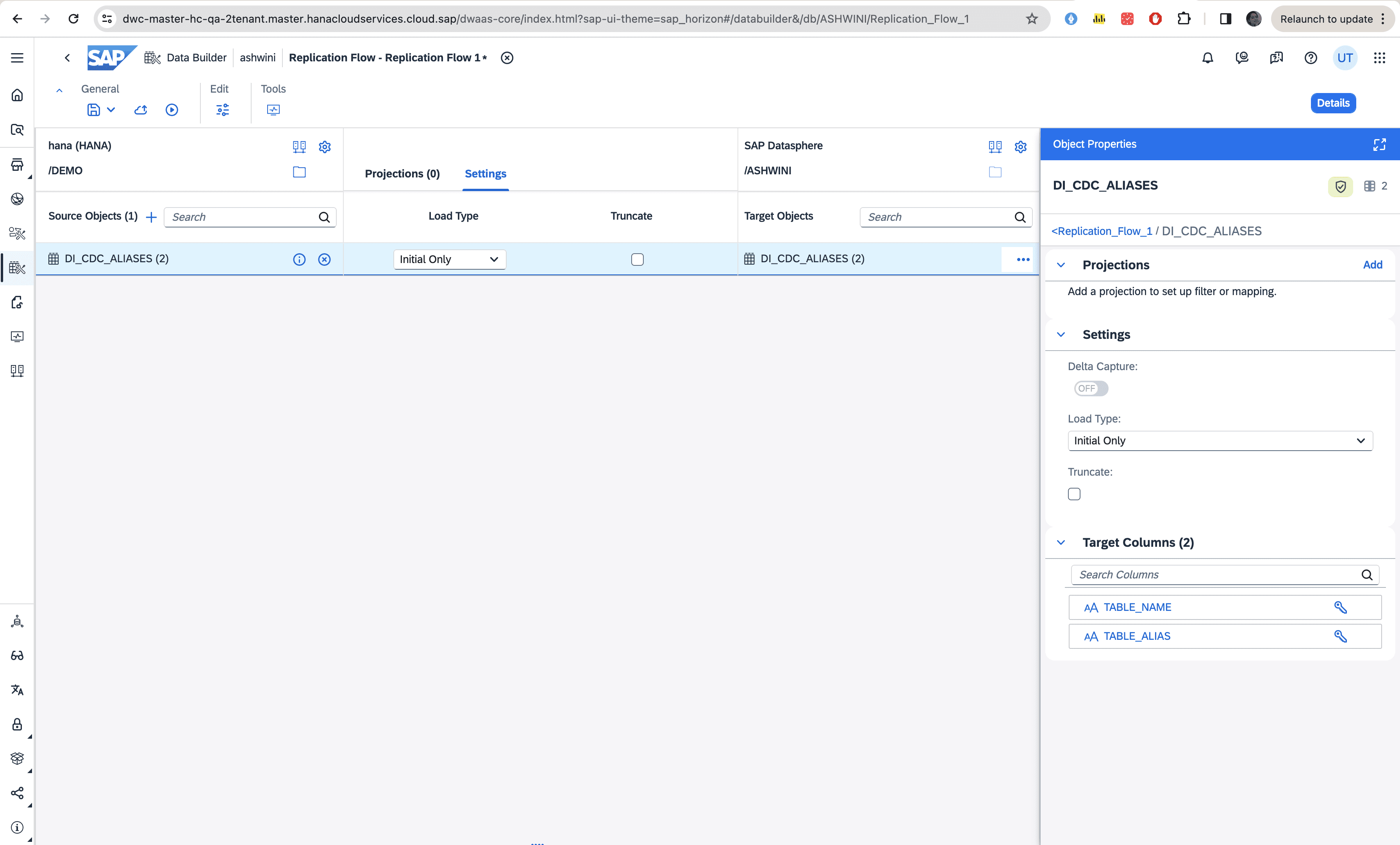Expand Object Properties panel to full screen
The width and height of the screenshot is (1400, 845).
(1379, 145)
